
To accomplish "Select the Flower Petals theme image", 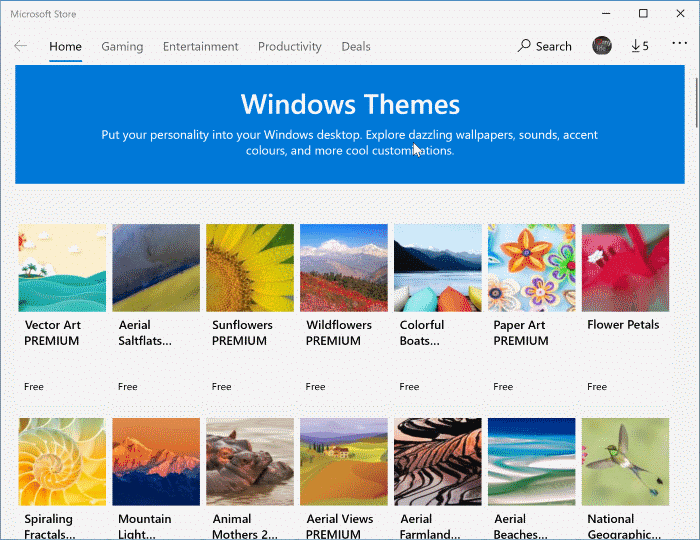I will click(625, 268).
